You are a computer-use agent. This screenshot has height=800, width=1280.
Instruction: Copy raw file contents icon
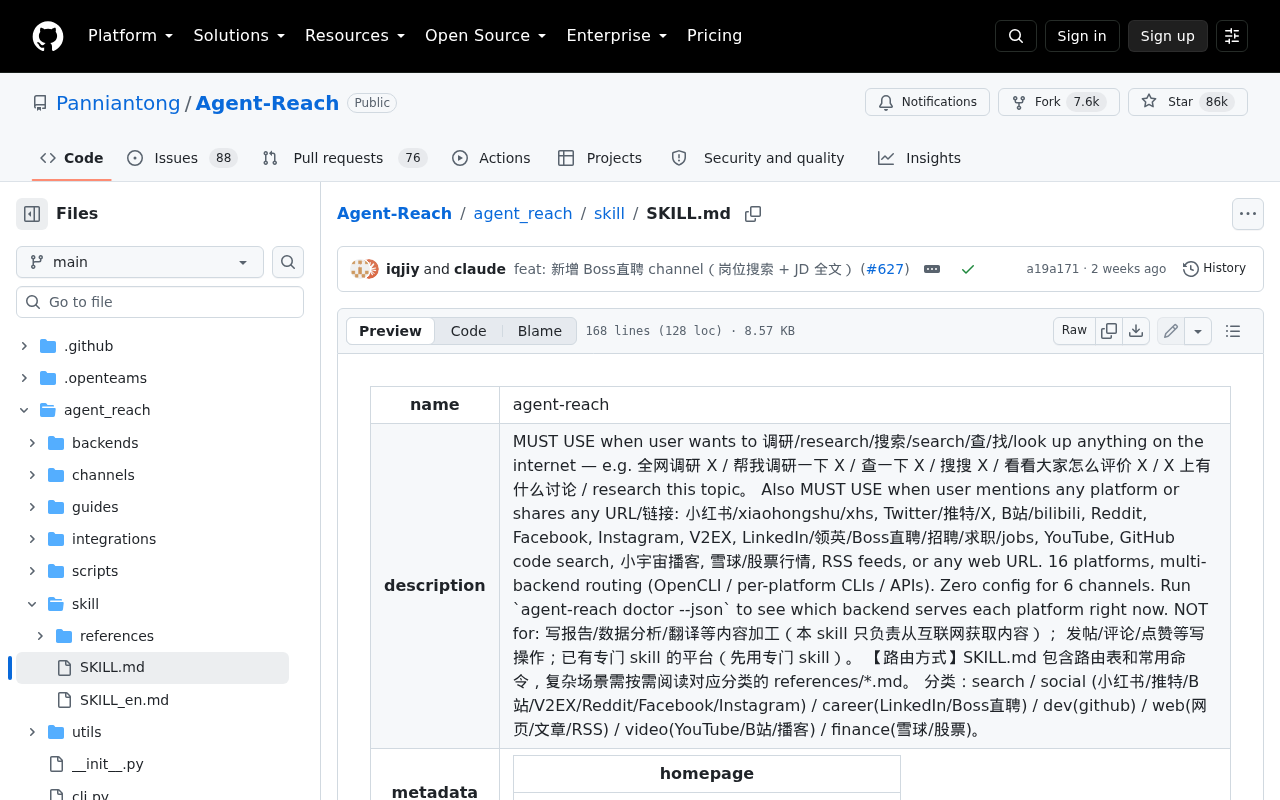tap(1109, 331)
